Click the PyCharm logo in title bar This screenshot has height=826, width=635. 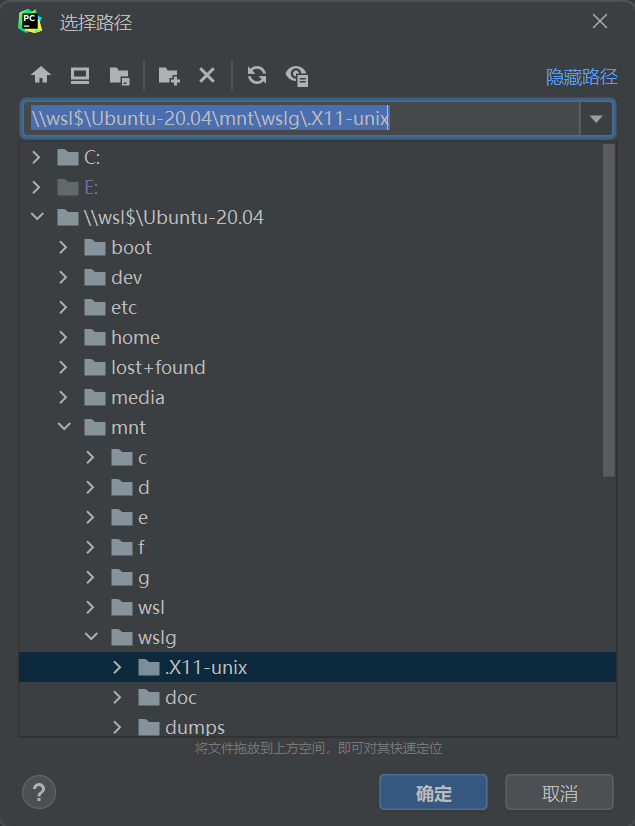click(x=30, y=22)
